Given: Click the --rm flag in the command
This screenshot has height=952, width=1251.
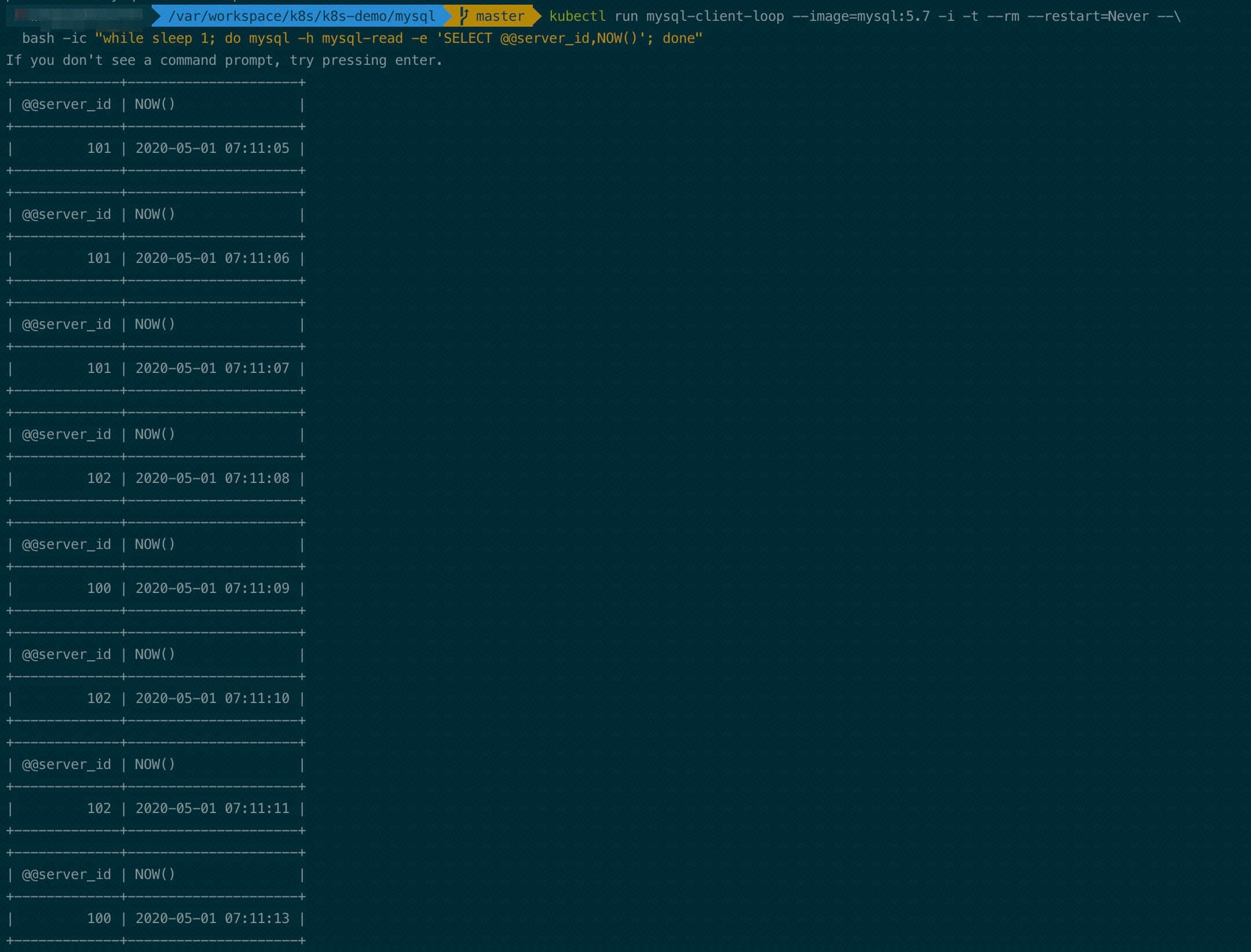Looking at the screenshot, I should pyautogui.click(x=1003, y=16).
